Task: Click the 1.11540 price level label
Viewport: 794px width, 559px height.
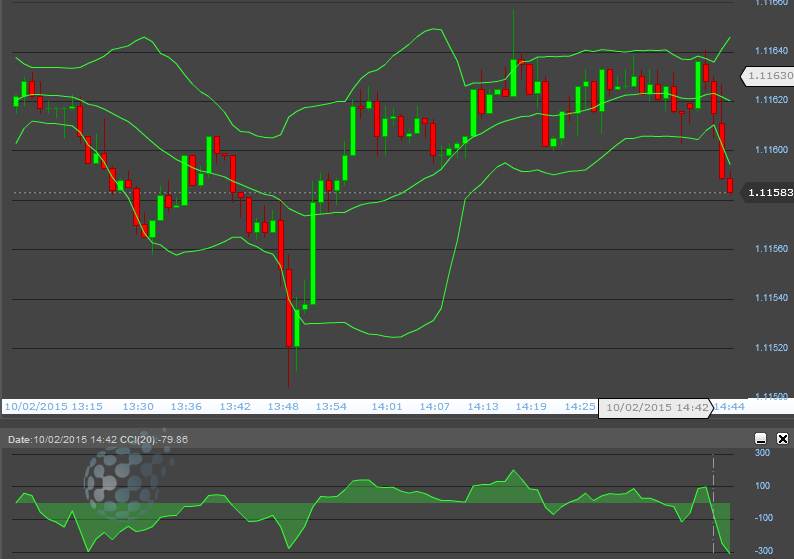Action: pos(771,298)
